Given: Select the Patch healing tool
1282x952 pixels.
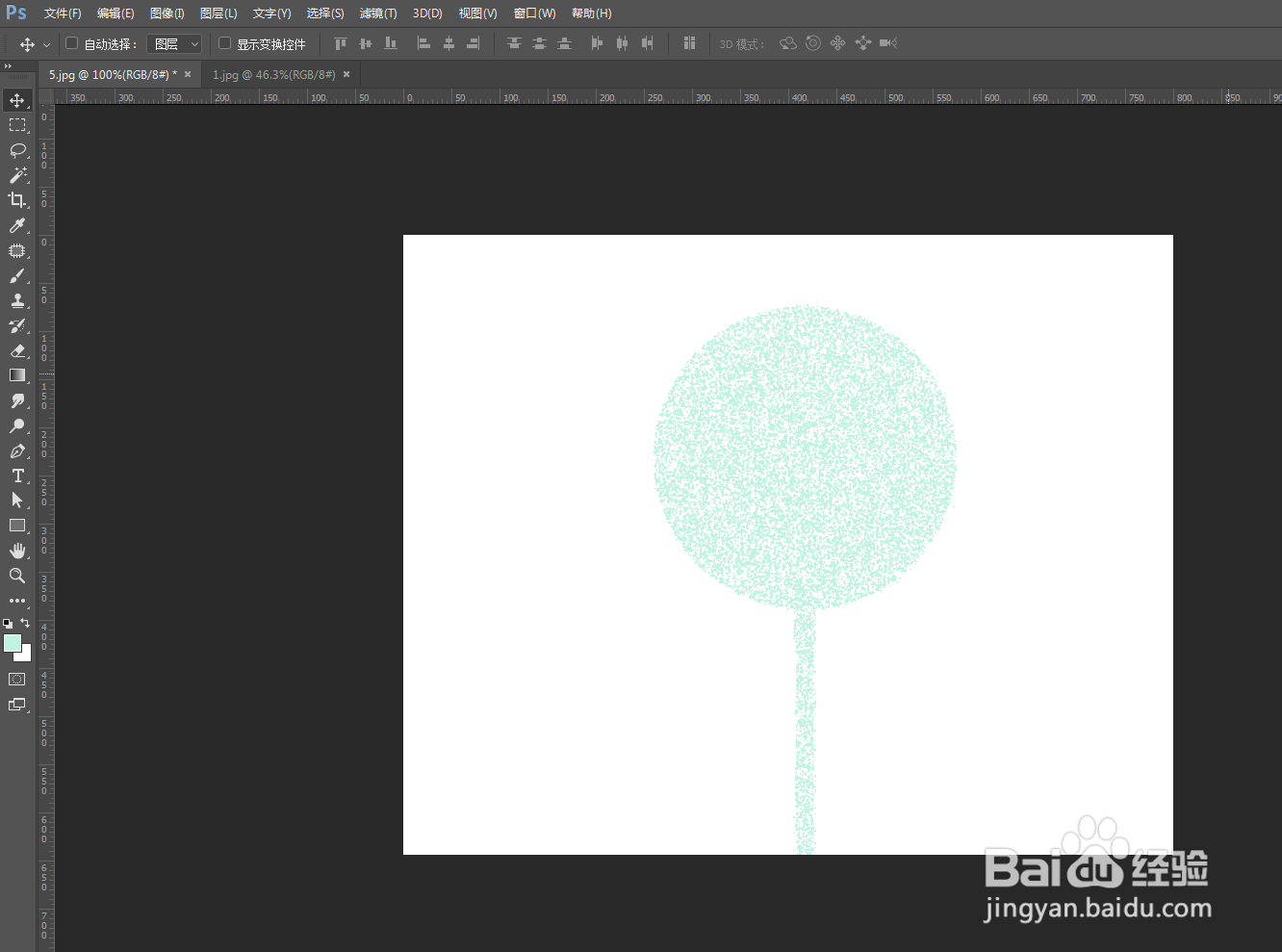Looking at the screenshot, I should click(x=17, y=250).
